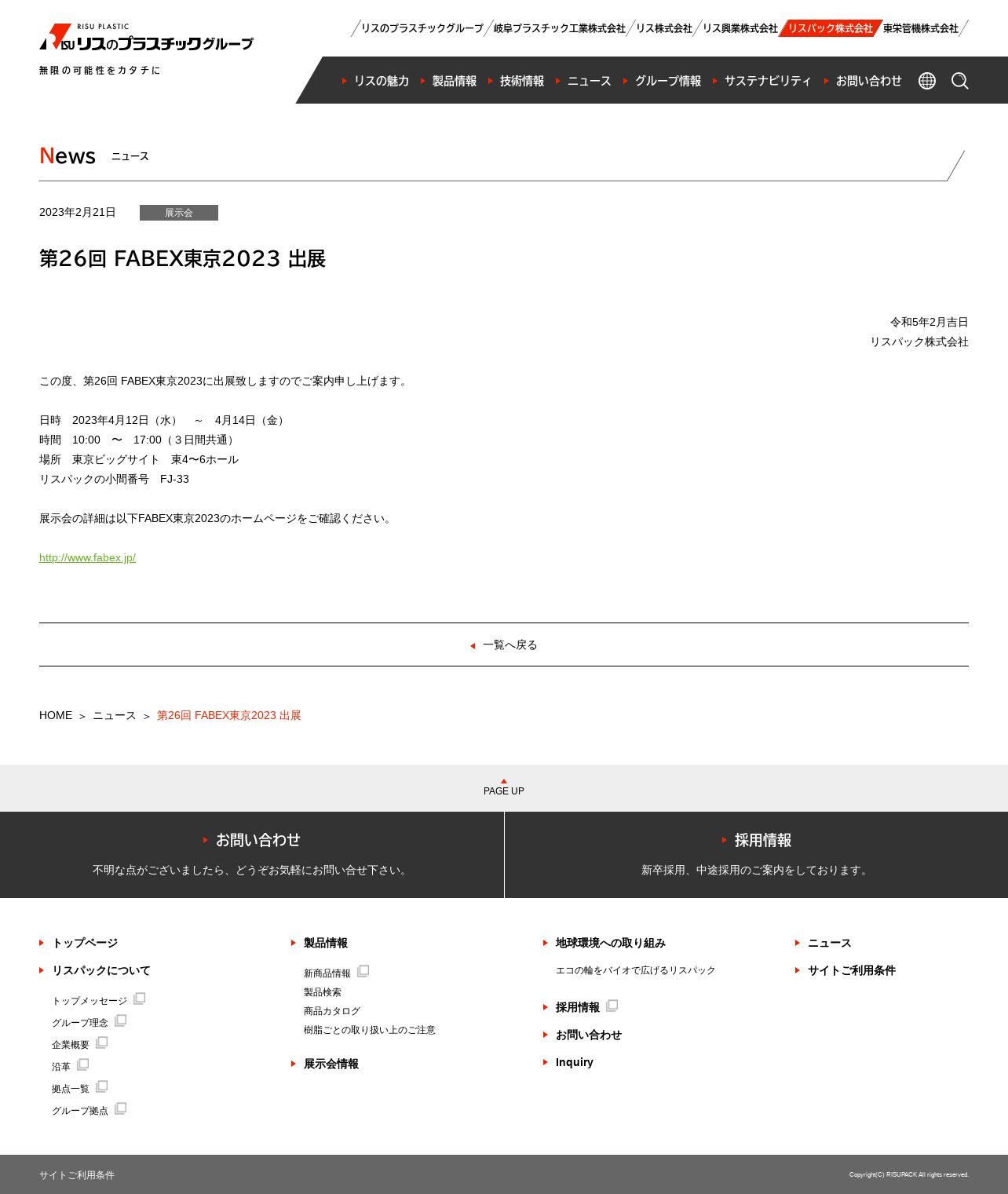
Task: Click ニュース in the breadcrumb
Action: [115, 715]
